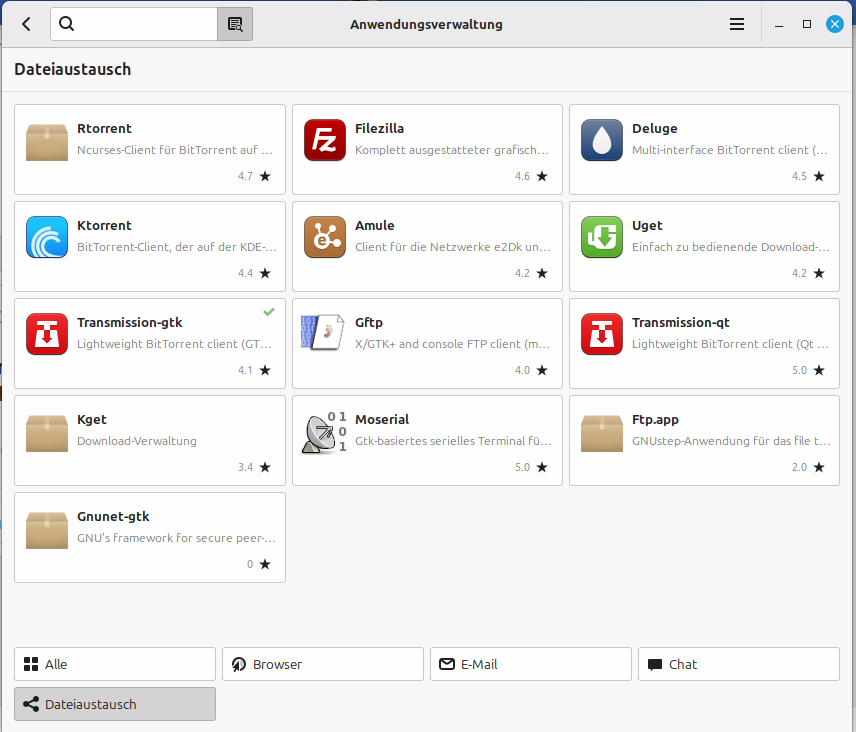Click the Dateiaustausch page heading
The image size is (856, 732).
[73, 69]
